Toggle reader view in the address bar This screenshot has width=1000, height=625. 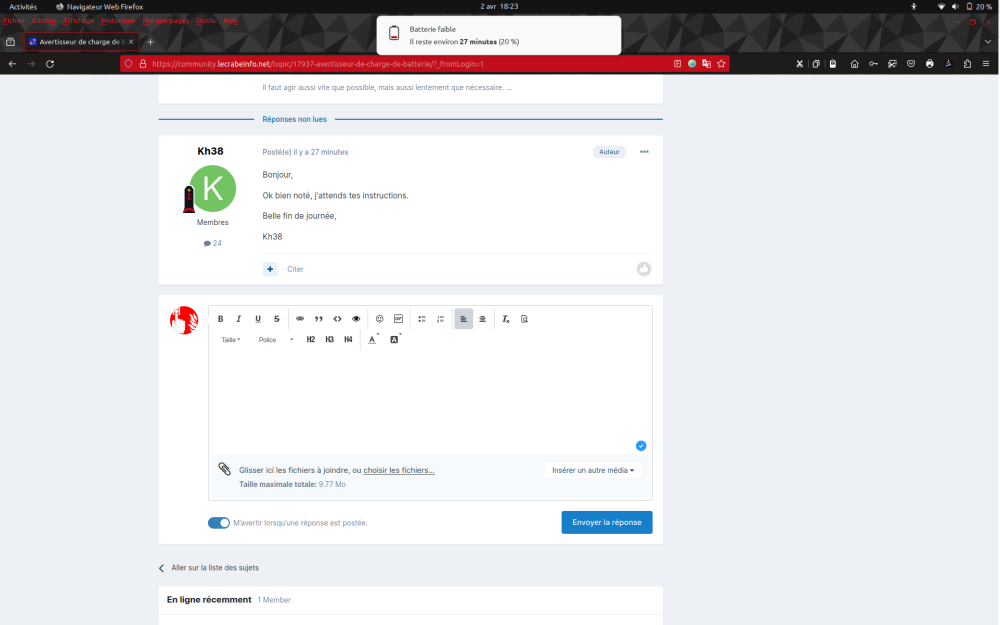677,64
